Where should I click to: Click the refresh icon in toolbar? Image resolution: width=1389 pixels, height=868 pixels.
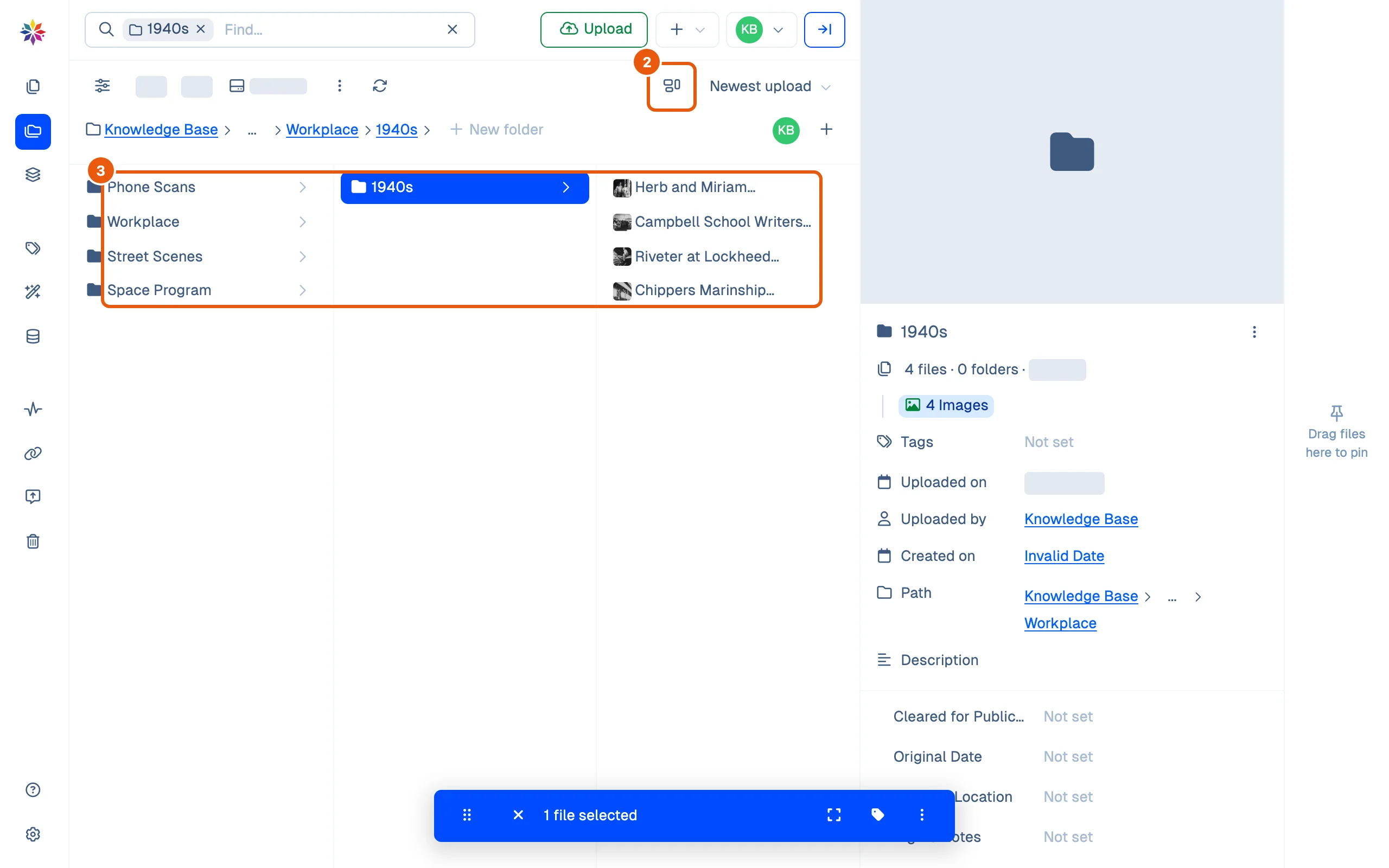(379, 86)
